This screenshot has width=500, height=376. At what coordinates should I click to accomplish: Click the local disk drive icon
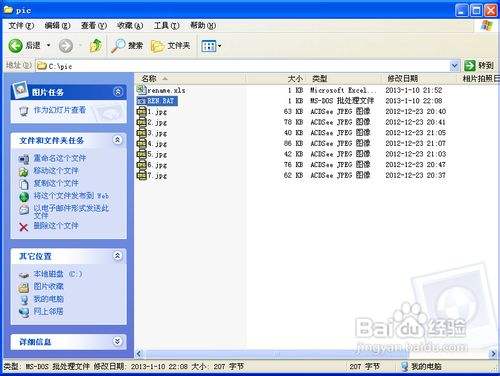pos(24,275)
